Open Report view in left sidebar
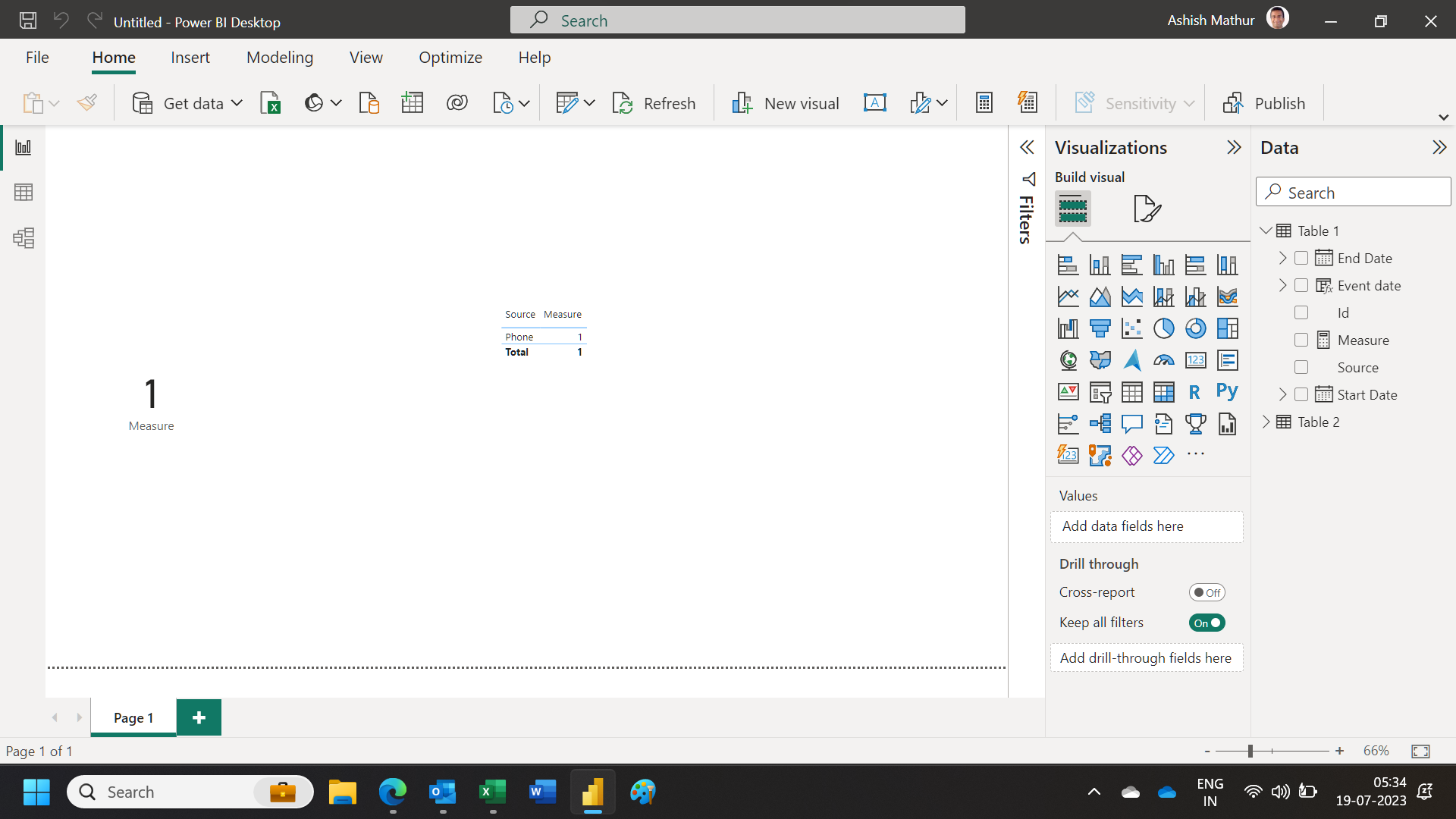 point(24,147)
